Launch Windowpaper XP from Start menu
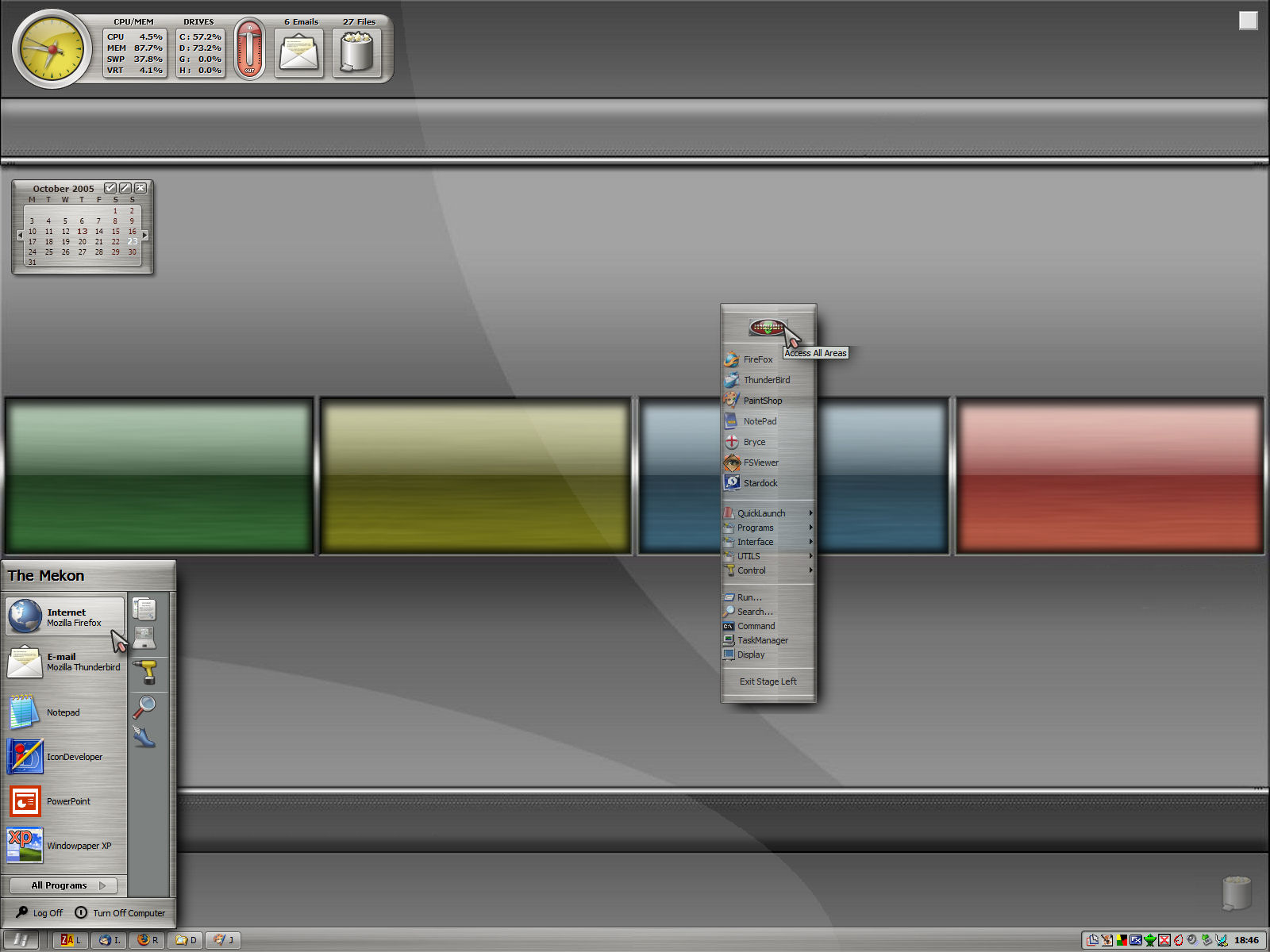This screenshot has width=1270, height=952. click(65, 846)
